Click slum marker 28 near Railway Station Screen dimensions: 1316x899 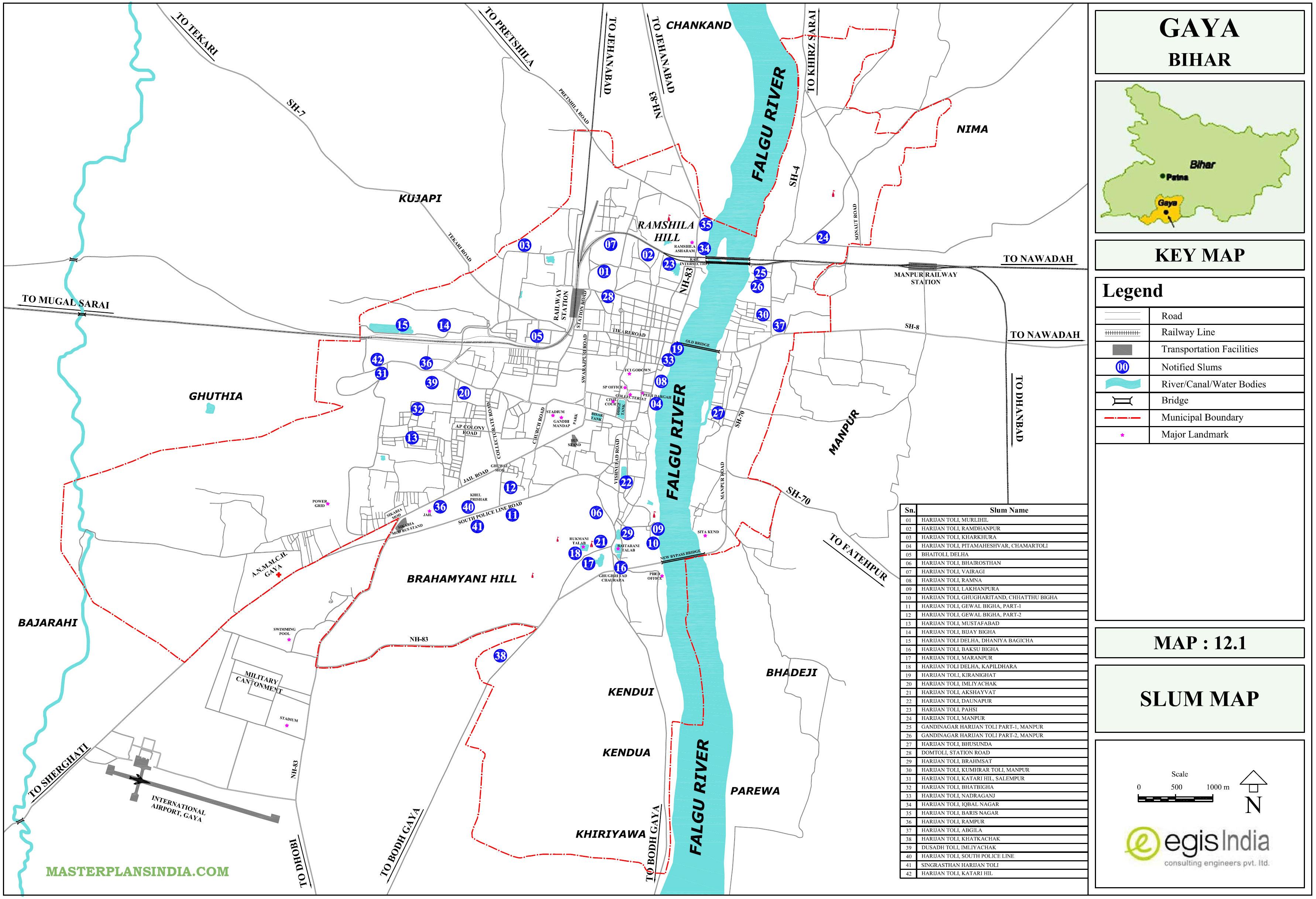(x=608, y=296)
